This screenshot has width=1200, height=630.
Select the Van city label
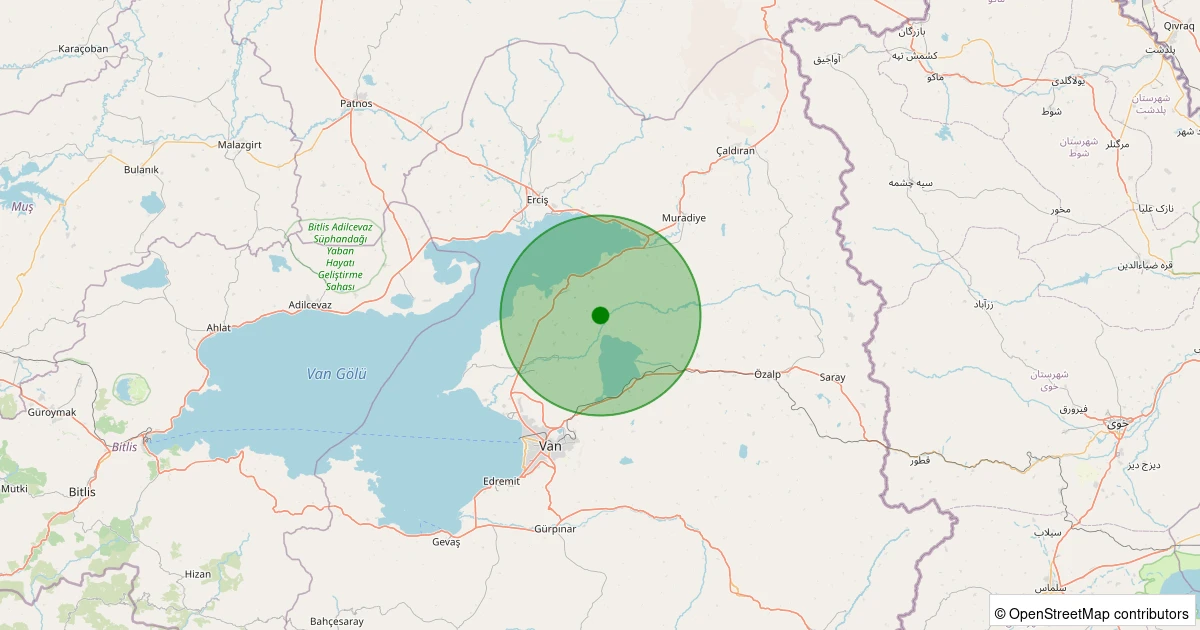point(550,446)
